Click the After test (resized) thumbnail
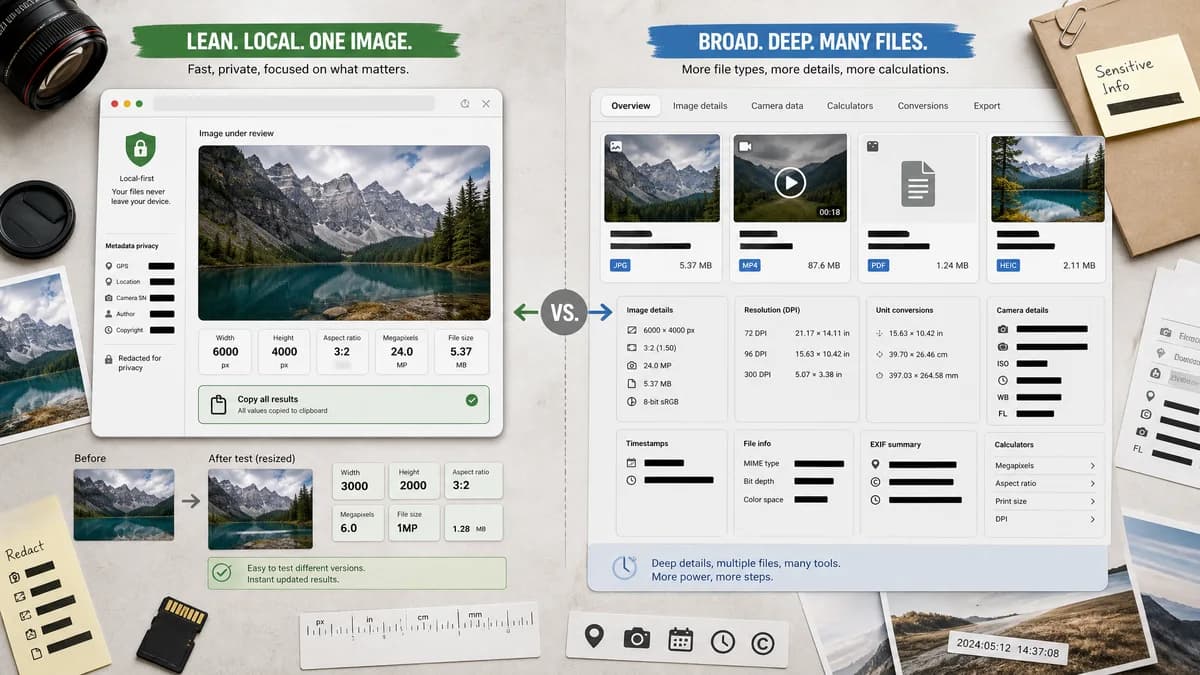The image size is (1200, 675). [x=260, y=509]
